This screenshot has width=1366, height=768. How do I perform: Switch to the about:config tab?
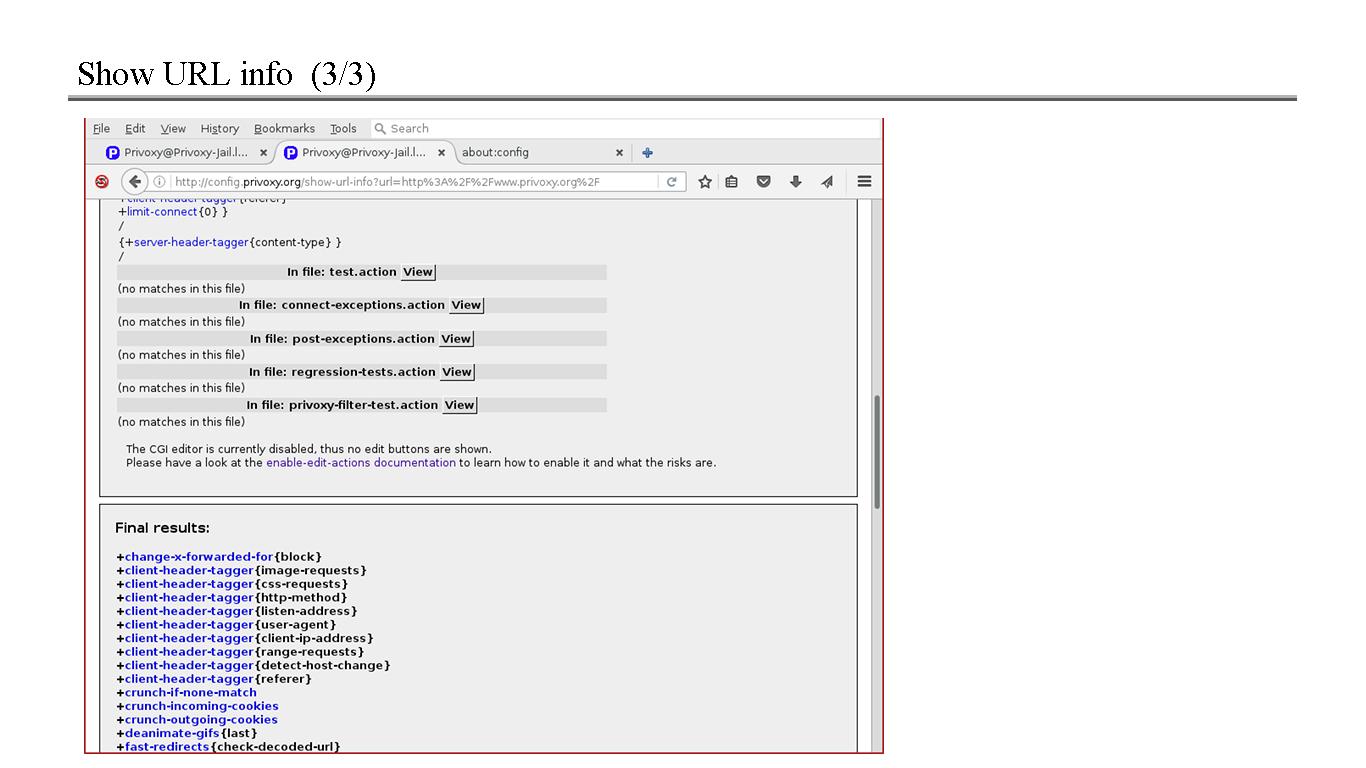[530, 153]
